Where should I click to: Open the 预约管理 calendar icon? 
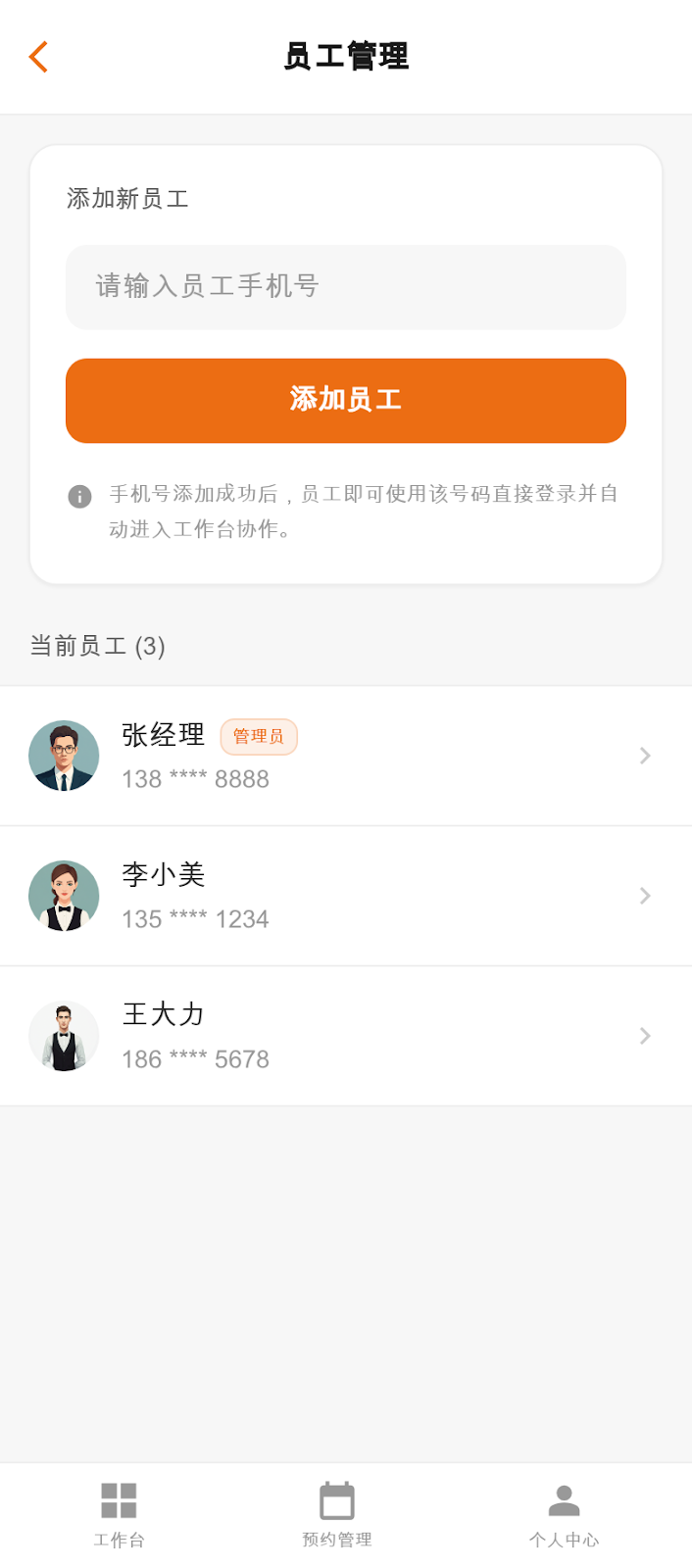click(x=337, y=1499)
